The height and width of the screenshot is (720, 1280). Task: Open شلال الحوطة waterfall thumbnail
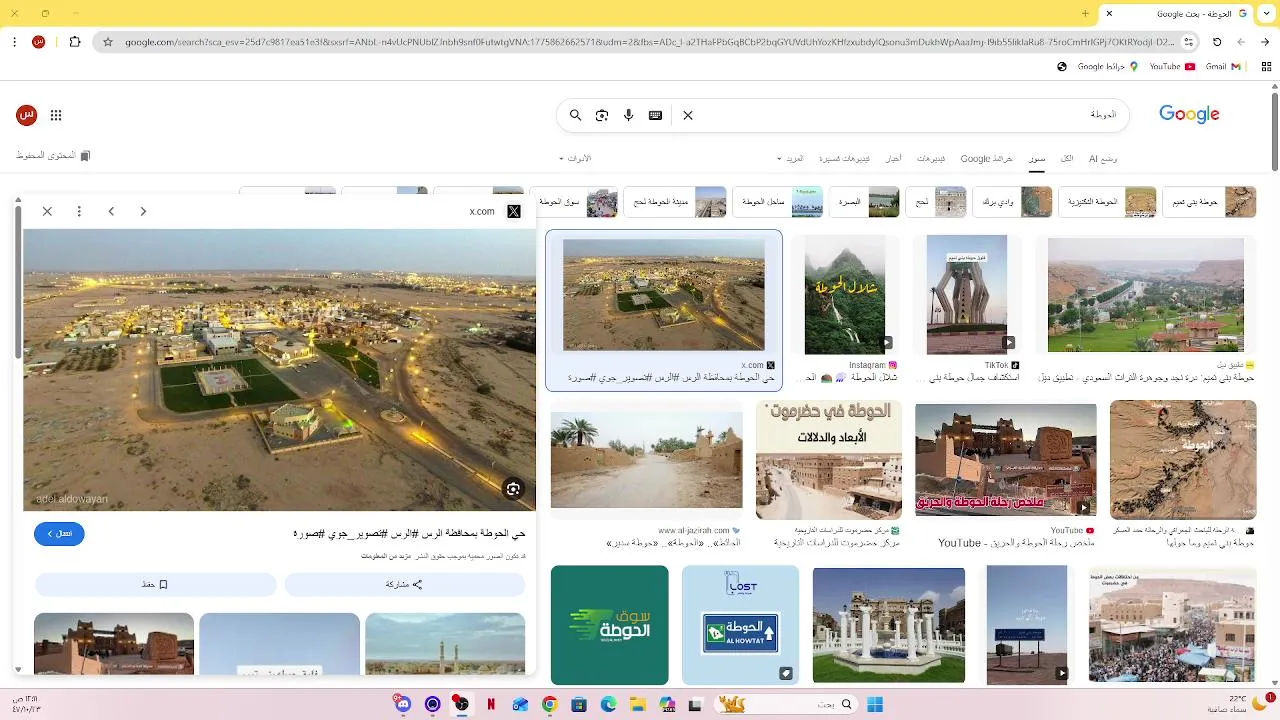click(x=845, y=295)
